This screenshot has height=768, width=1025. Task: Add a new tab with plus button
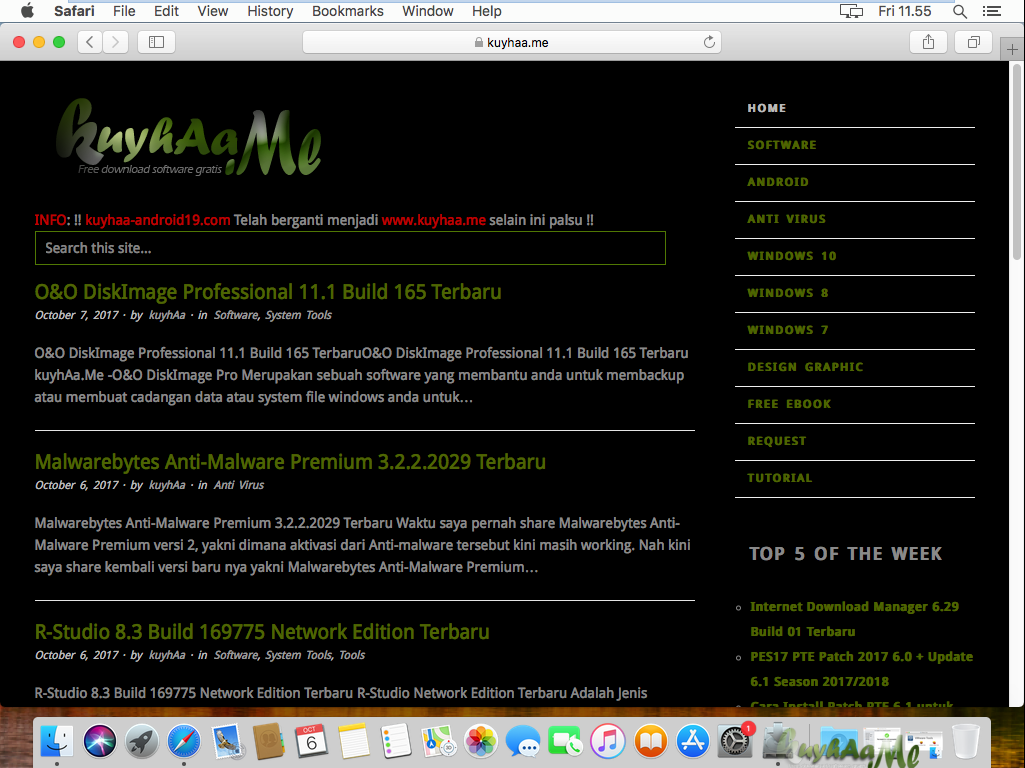click(x=1012, y=50)
